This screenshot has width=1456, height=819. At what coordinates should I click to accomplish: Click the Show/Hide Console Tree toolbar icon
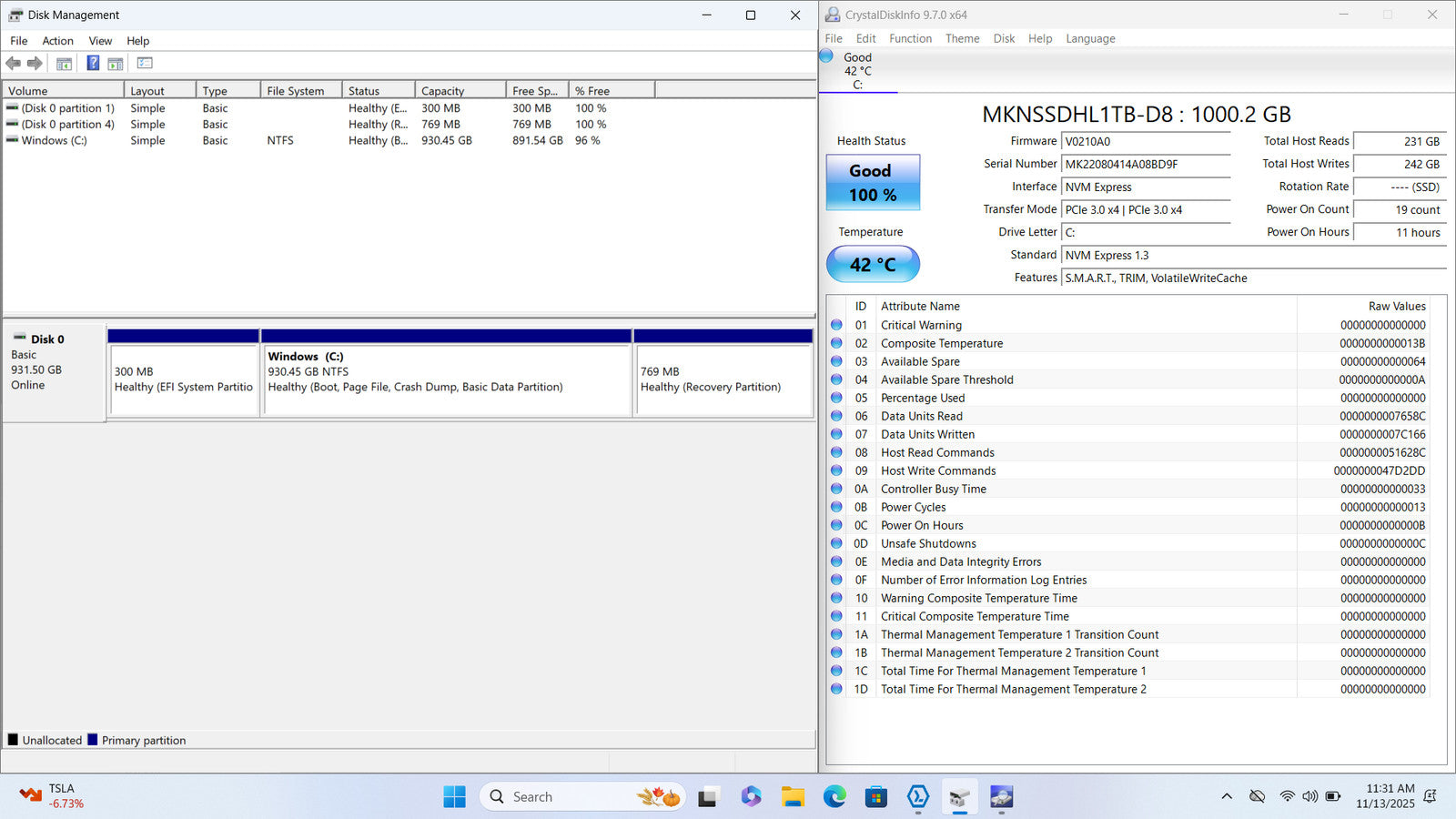64,64
